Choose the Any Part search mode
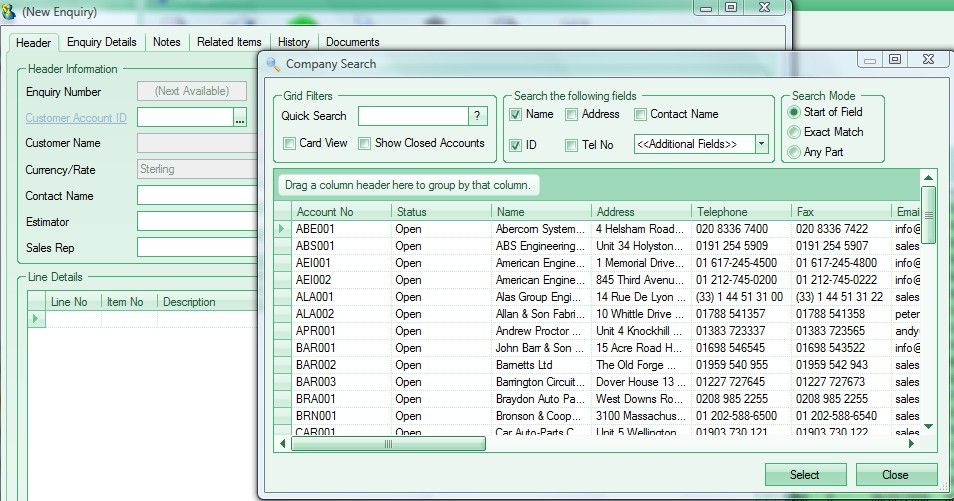 795,152
